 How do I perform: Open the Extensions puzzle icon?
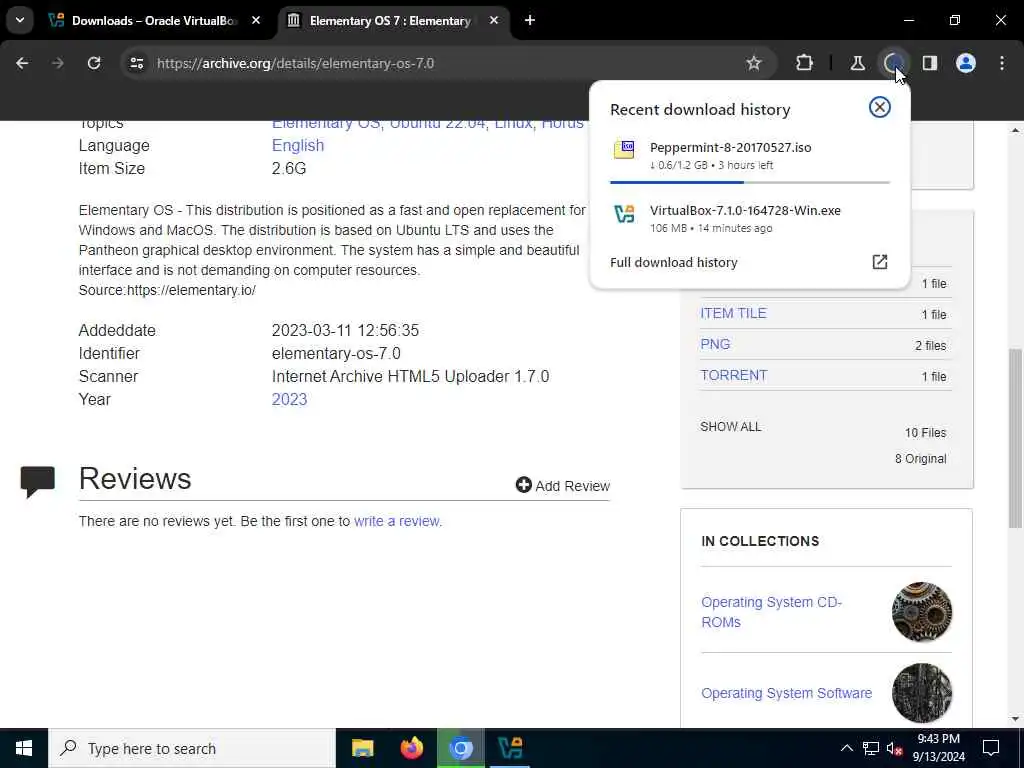point(805,63)
